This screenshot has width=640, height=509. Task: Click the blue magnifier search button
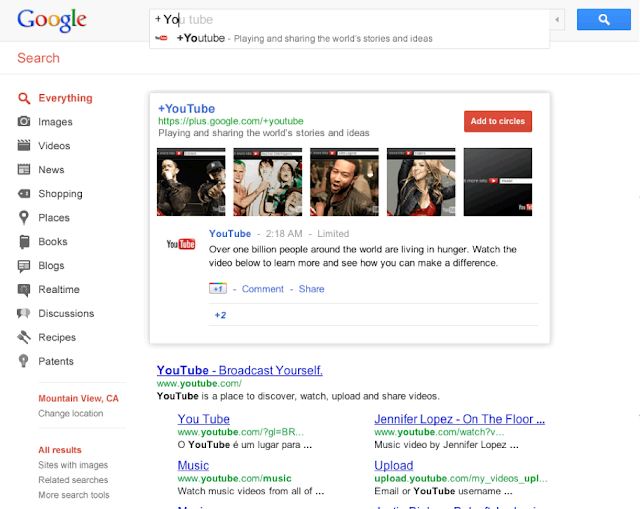coord(604,19)
